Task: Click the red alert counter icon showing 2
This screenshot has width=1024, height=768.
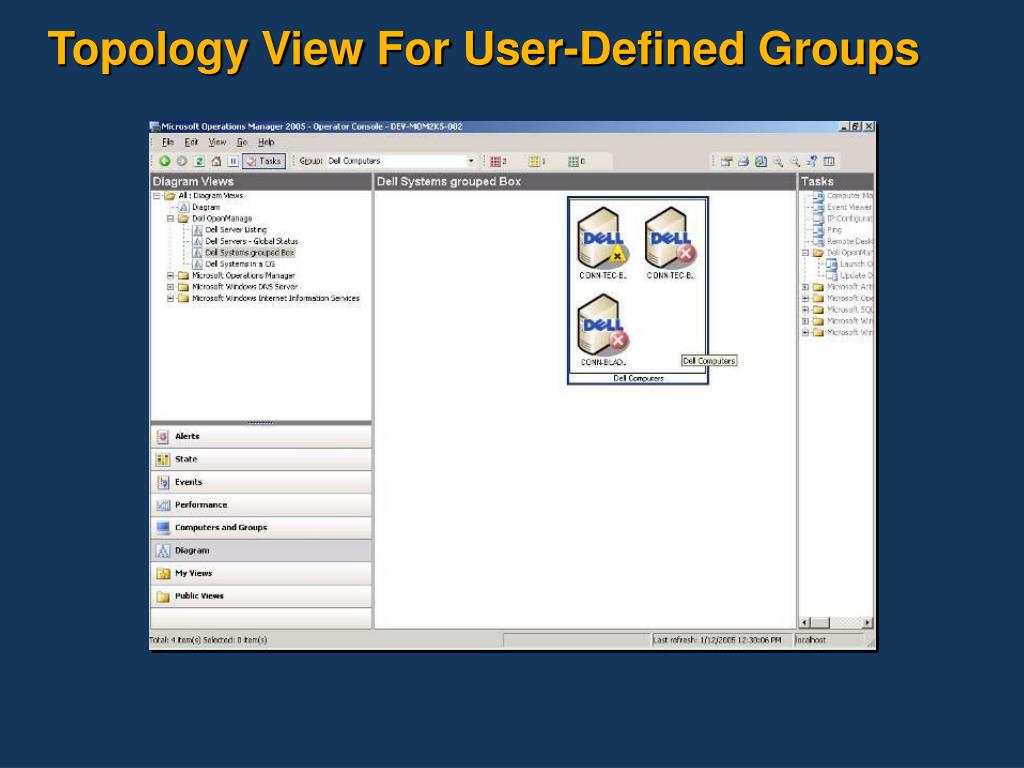Action: (498, 161)
